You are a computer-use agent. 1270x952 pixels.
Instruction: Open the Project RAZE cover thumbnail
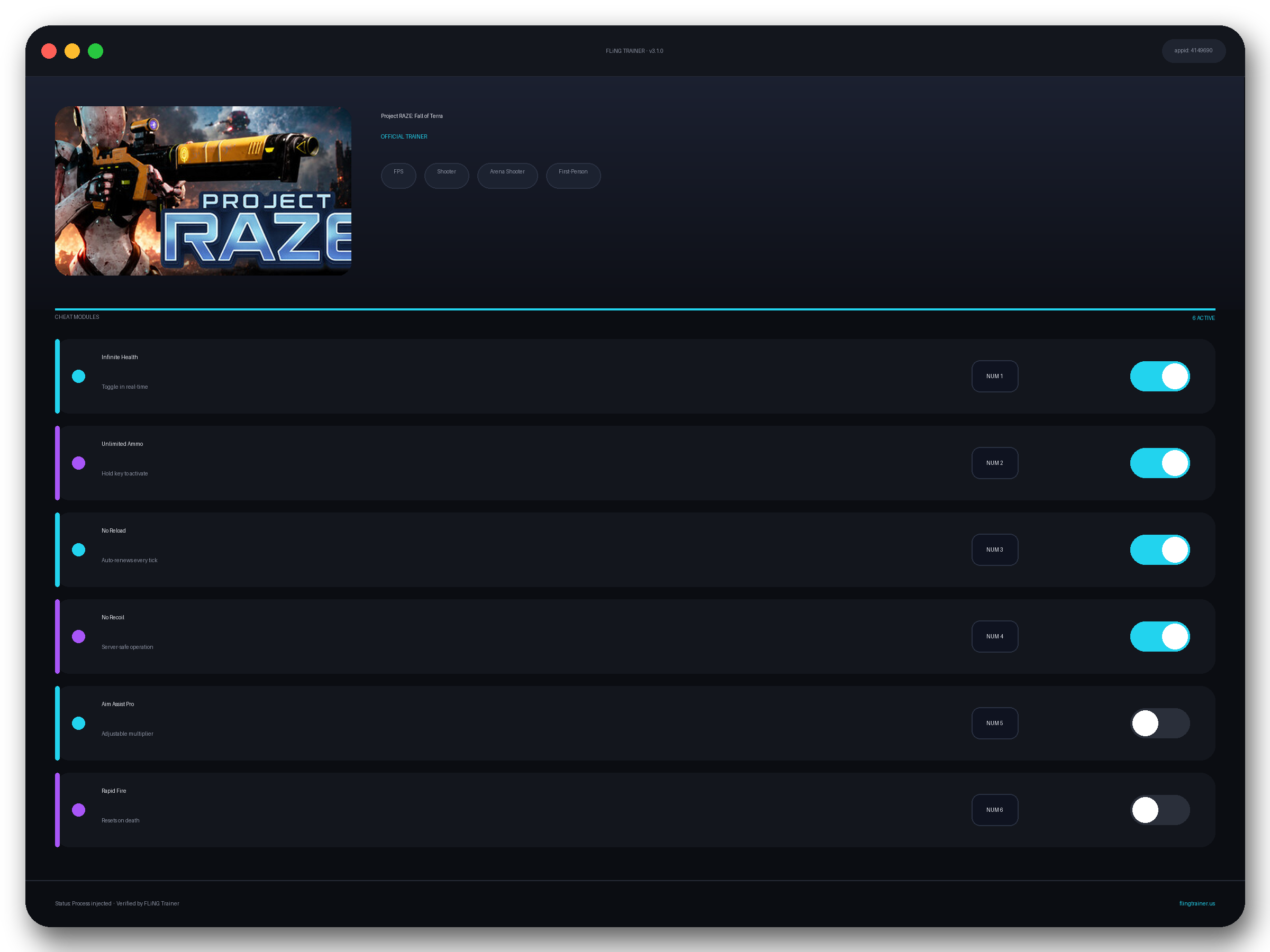point(203,190)
